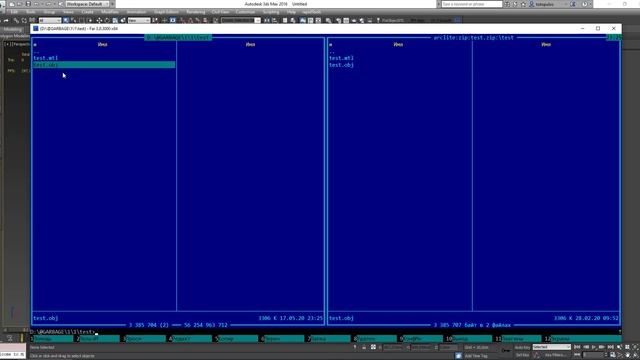Select test.mtl in right archive panel

341,58
